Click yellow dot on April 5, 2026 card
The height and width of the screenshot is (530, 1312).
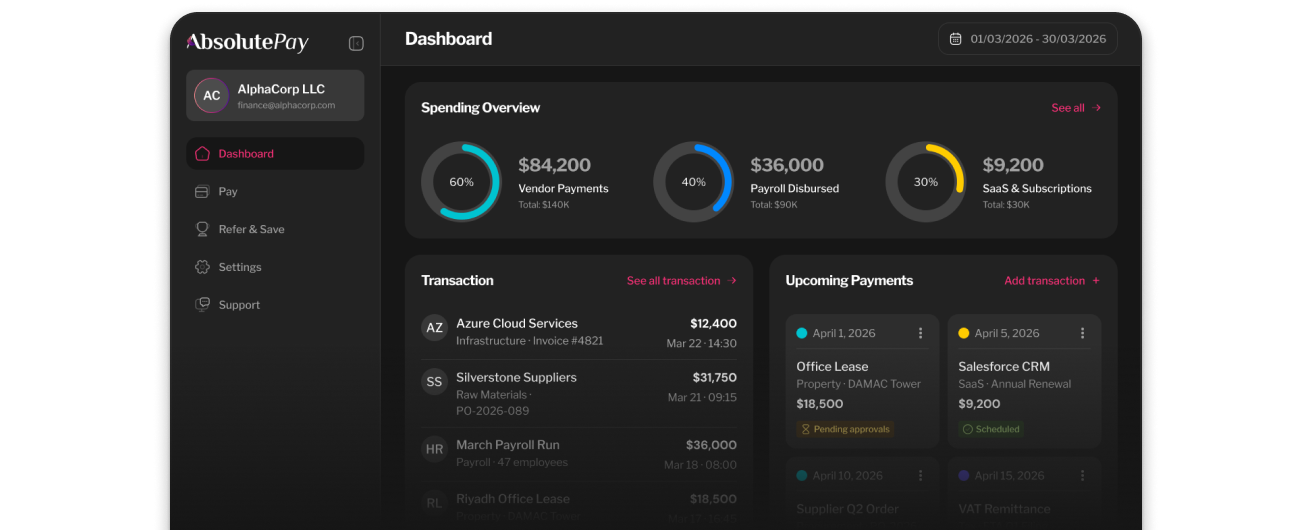(x=964, y=333)
